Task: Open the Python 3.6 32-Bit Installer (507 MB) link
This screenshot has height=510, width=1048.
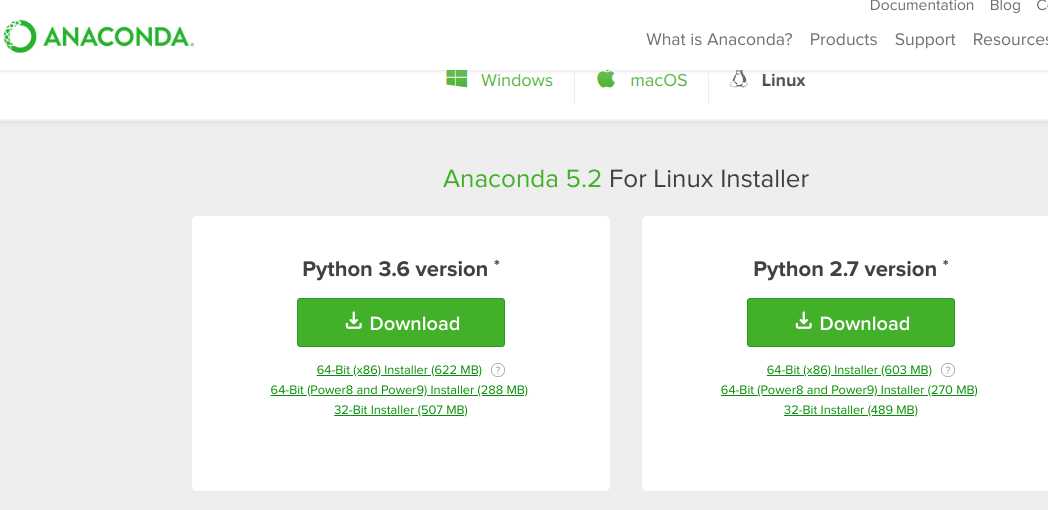Action: tap(401, 410)
